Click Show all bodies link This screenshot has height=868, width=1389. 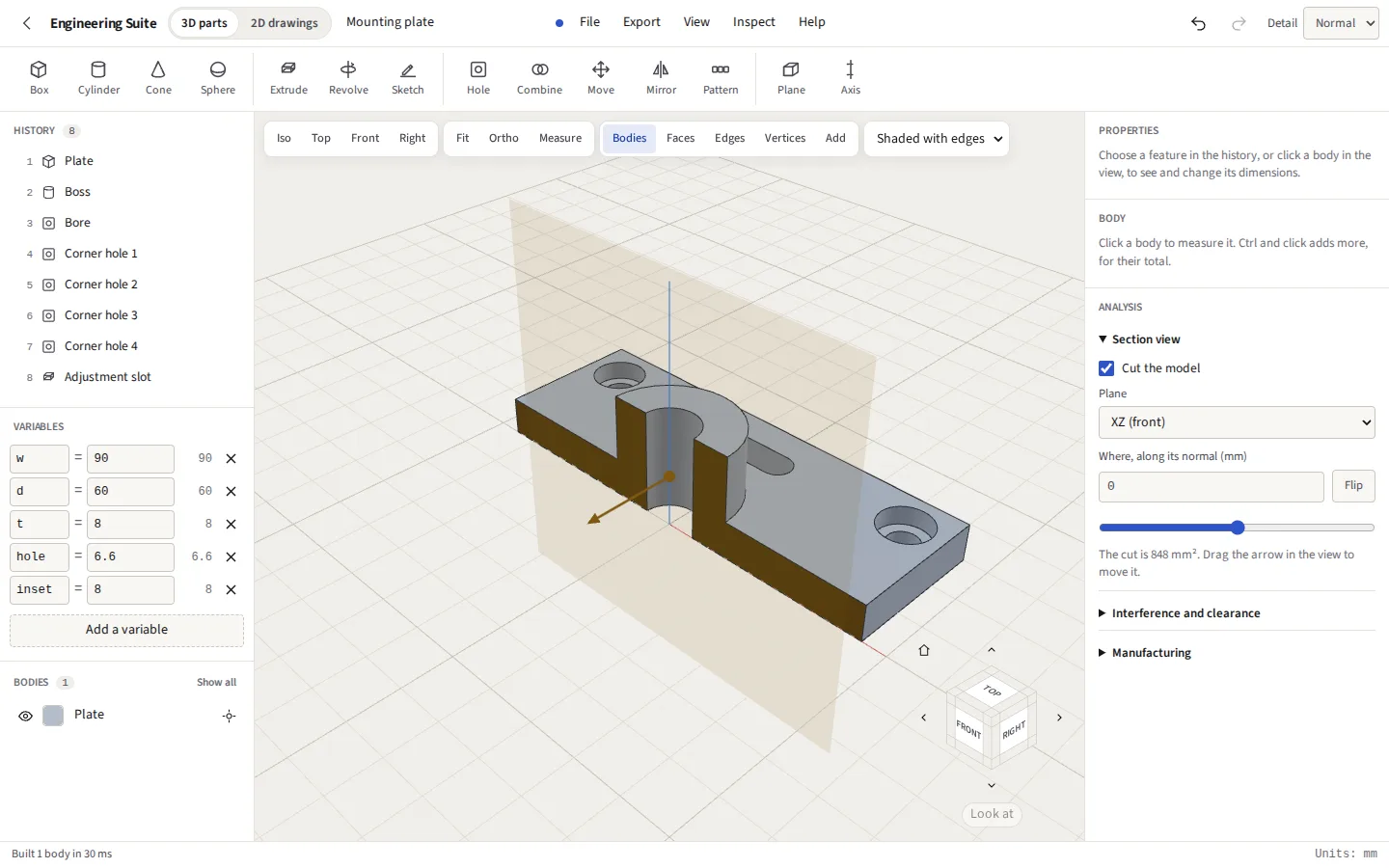click(x=216, y=683)
